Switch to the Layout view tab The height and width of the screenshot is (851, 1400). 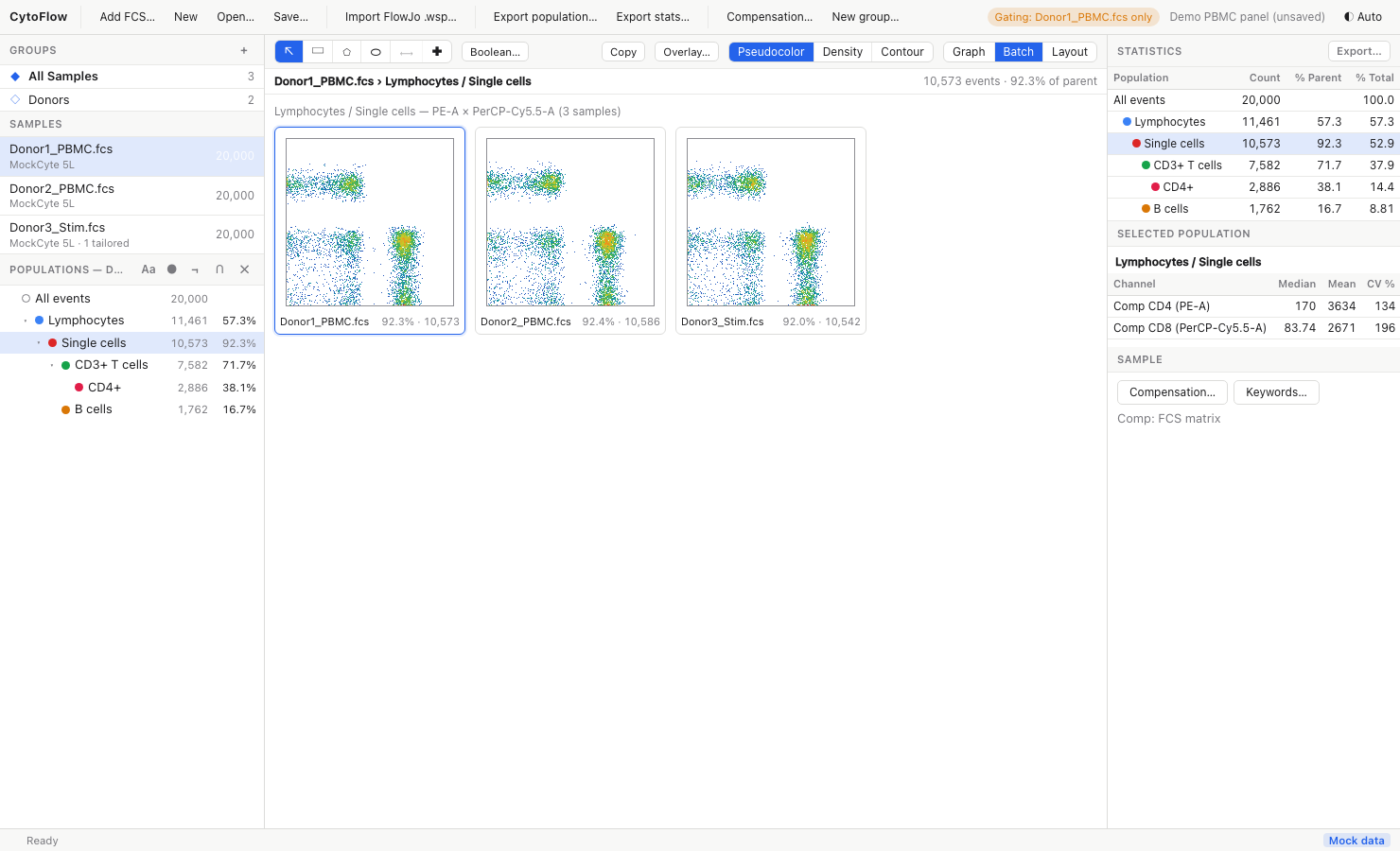[x=1070, y=52]
